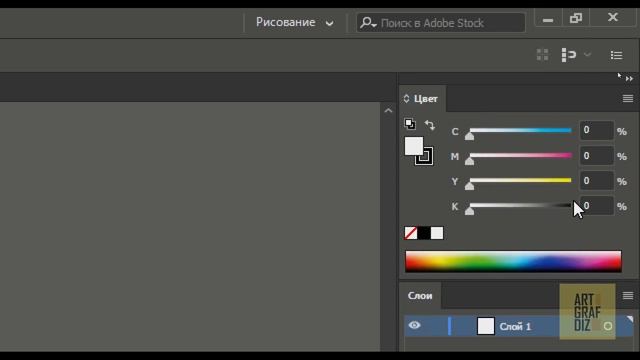Click the Слой 1 layer thumbnail
Image resolution: width=640 pixels, height=360 pixels.
click(x=485, y=326)
